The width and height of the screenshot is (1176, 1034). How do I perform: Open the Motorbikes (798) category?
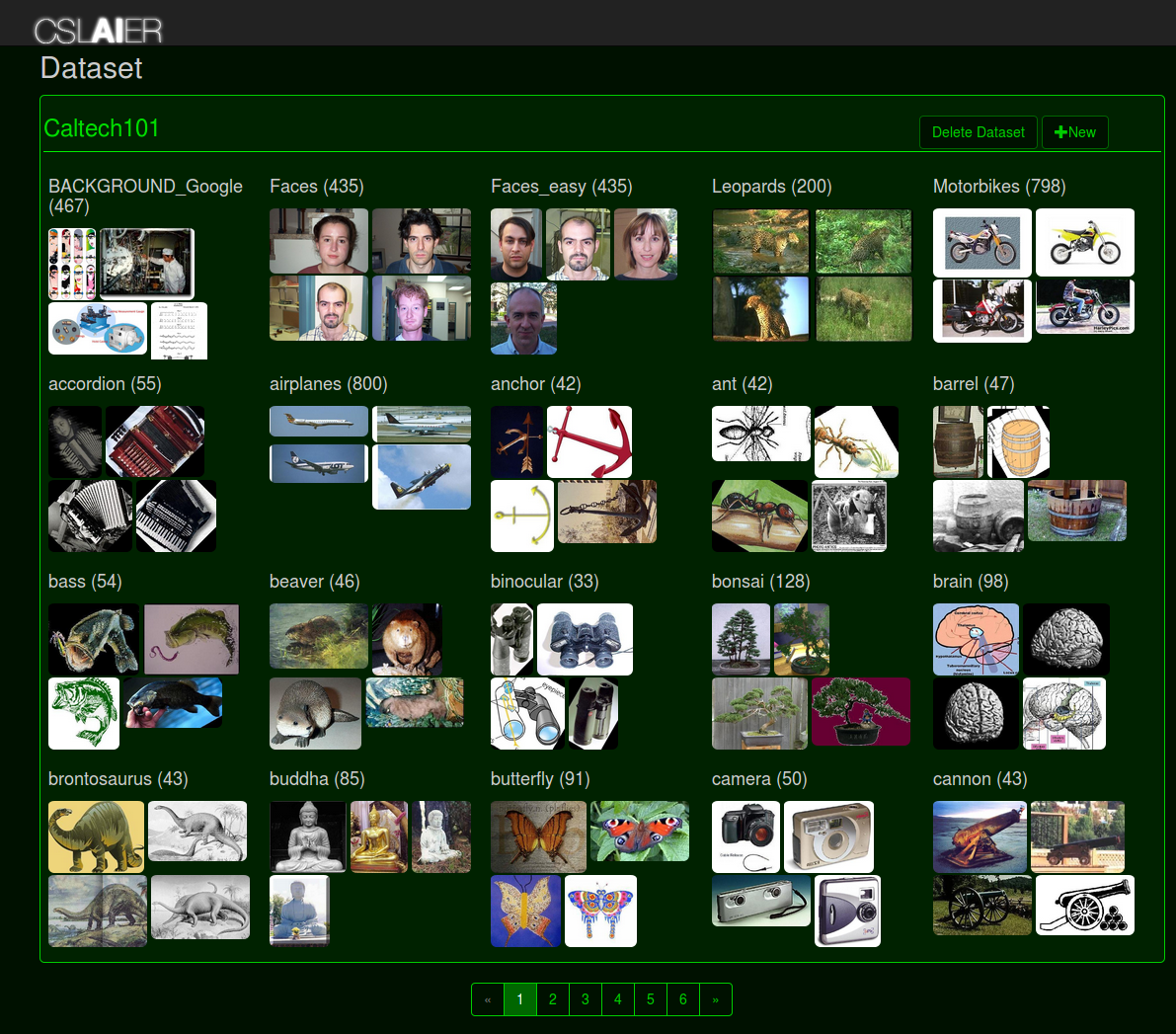pos(999,186)
